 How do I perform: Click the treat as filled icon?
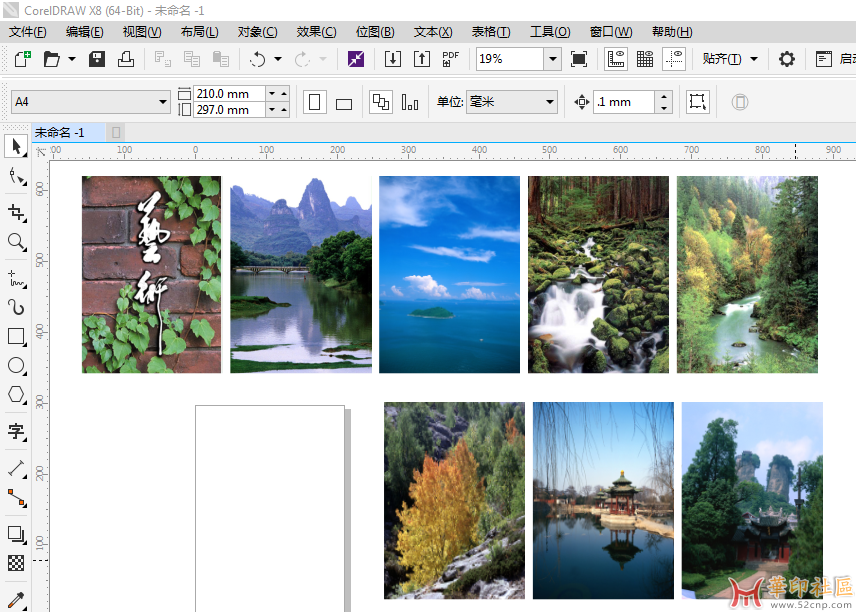coord(698,102)
